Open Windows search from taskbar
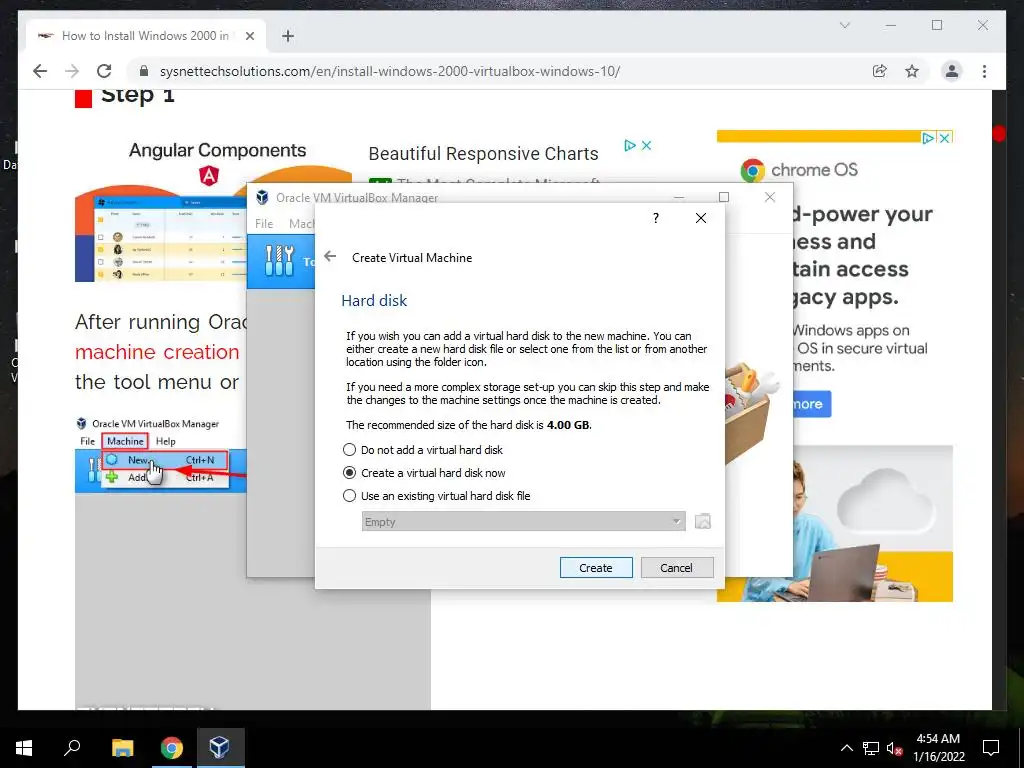This screenshot has width=1024, height=768. tap(72, 748)
